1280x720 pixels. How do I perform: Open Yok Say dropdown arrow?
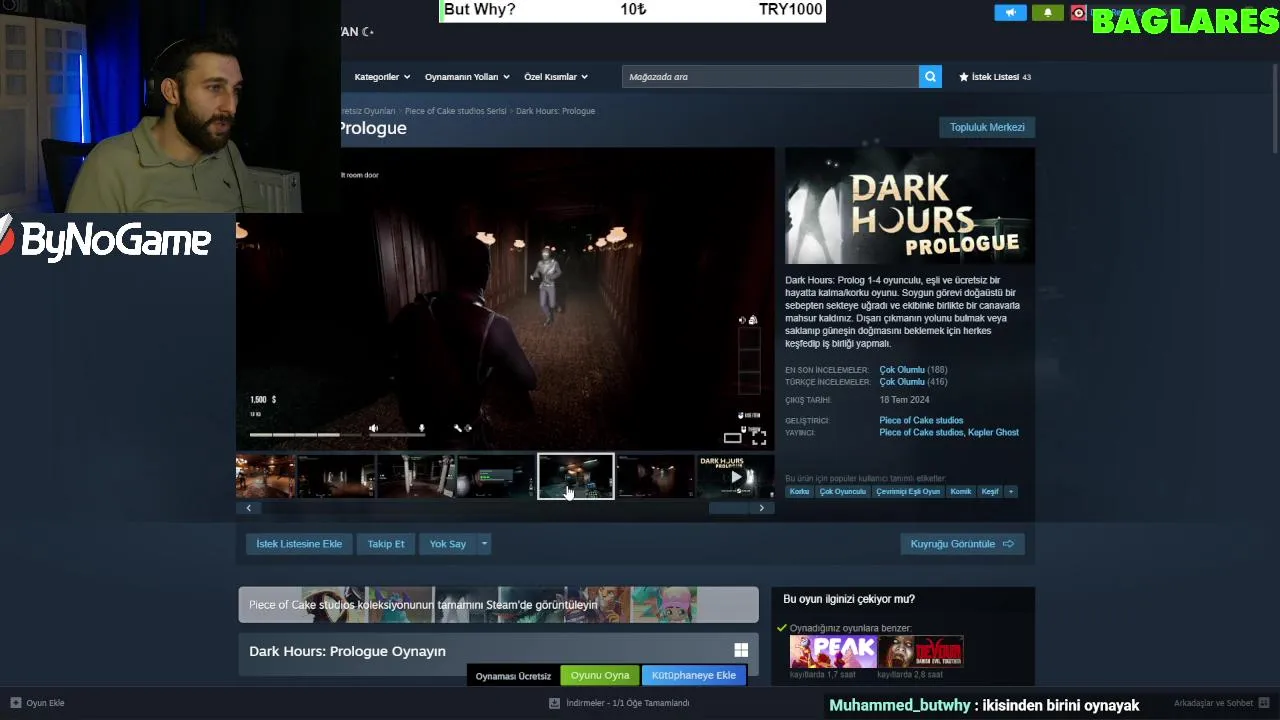coord(483,544)
